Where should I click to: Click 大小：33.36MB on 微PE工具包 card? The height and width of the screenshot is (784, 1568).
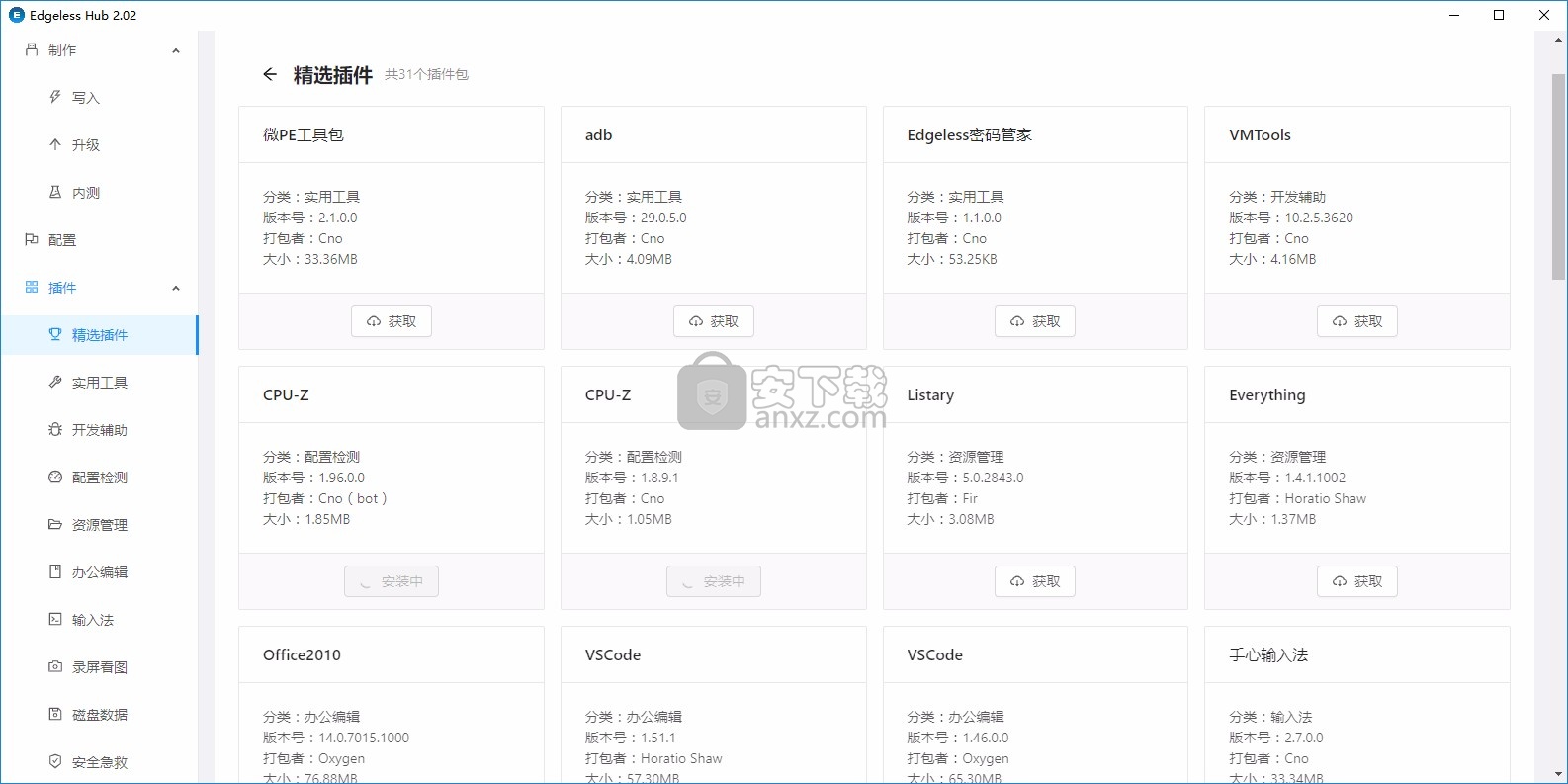(310, 259)
